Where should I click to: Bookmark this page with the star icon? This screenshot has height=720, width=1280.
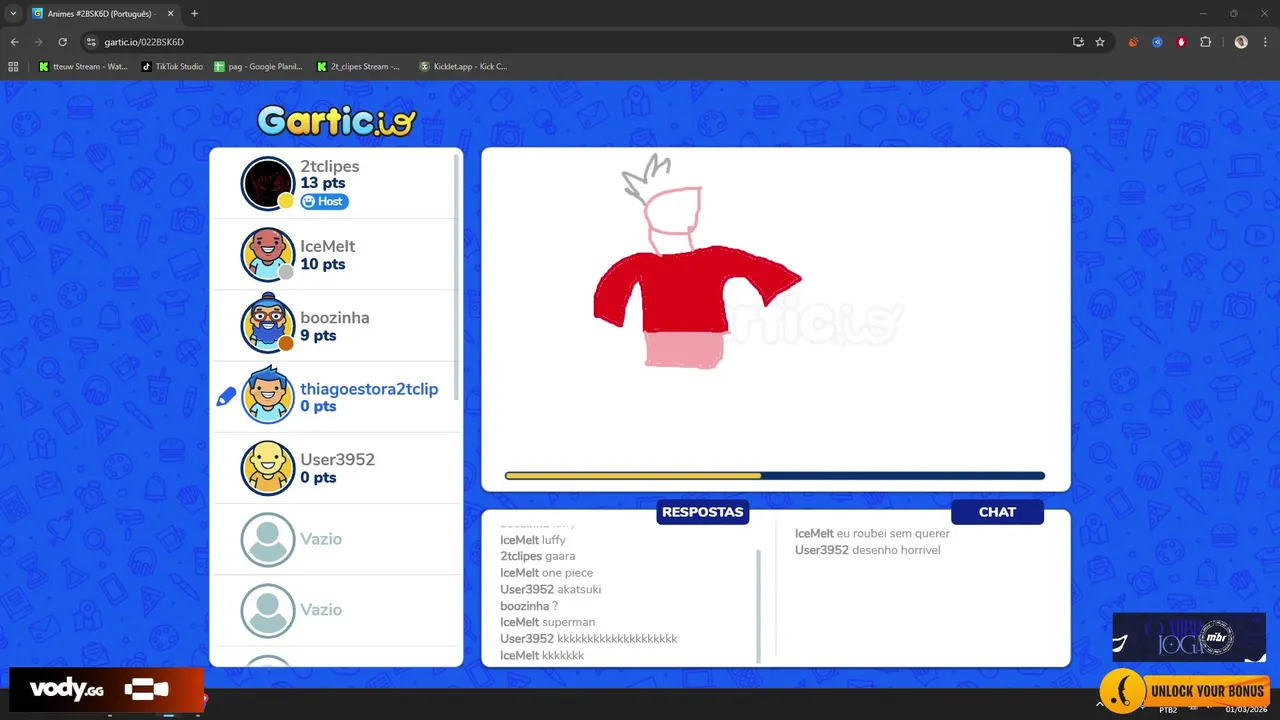(1100, 42)
